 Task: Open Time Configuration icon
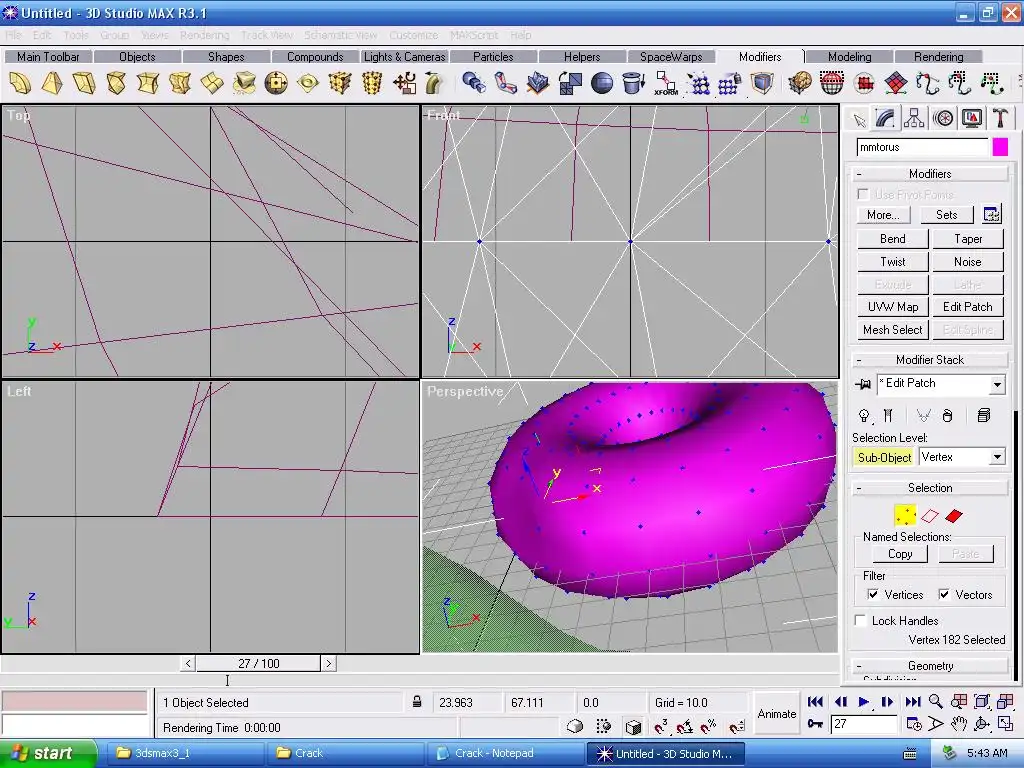tap(914, 724)
